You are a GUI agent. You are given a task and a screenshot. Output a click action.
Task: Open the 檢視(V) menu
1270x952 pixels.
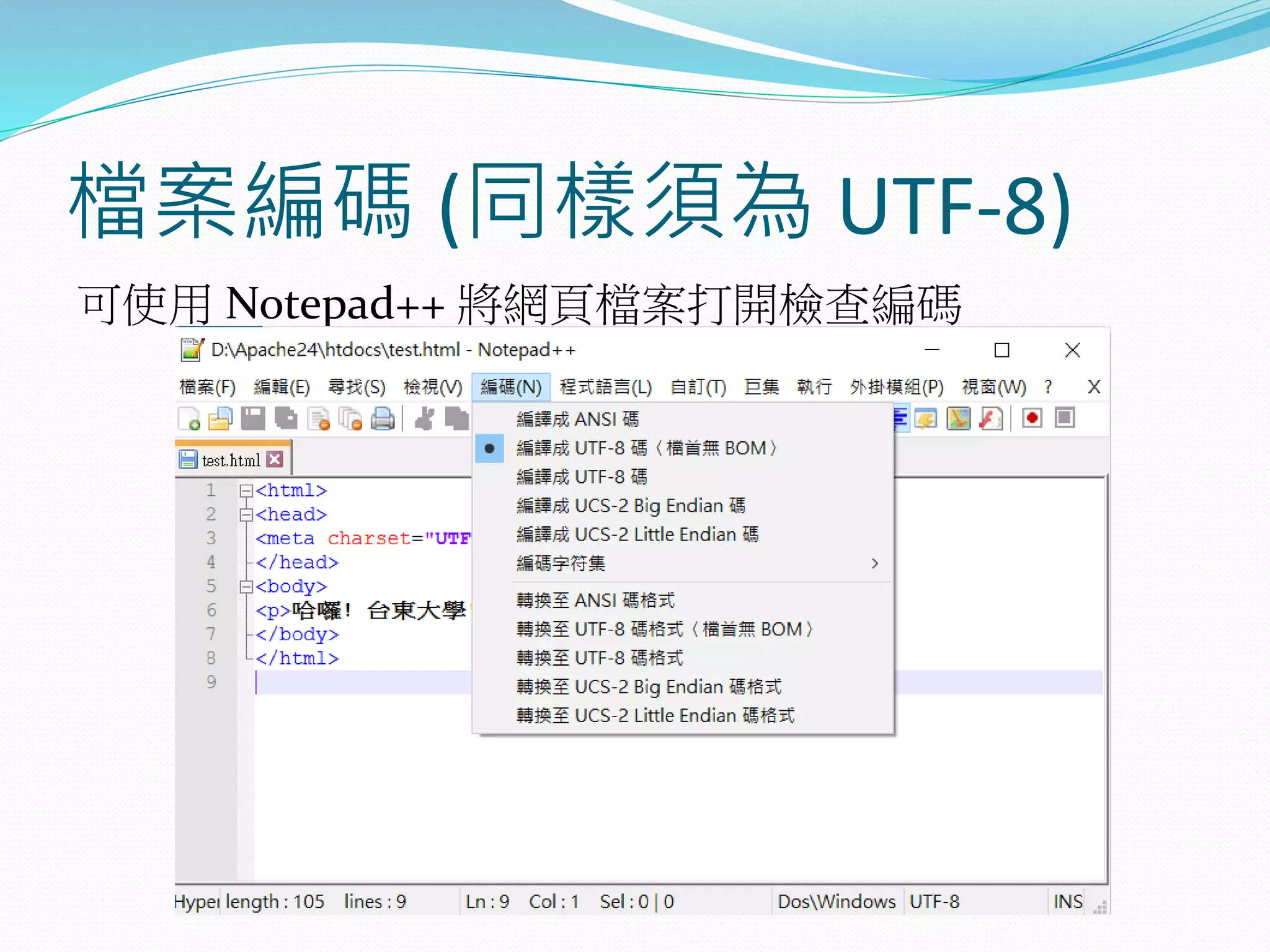coord(433,387)
